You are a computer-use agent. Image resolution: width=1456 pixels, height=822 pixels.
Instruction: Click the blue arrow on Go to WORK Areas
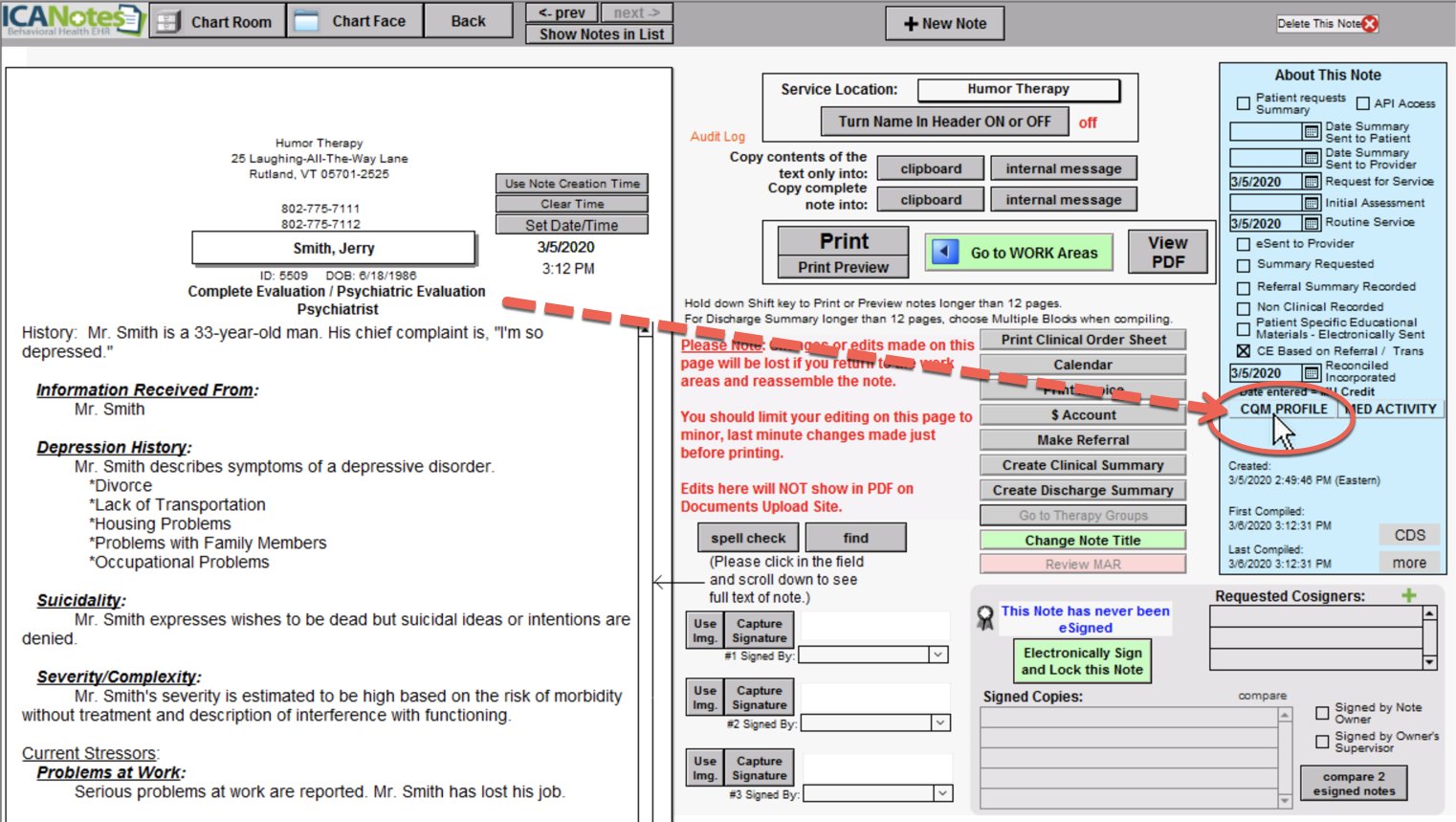click(945, 252)
